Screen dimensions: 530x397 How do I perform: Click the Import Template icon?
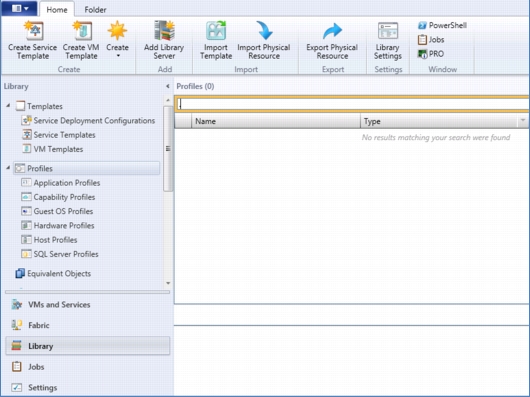click(x=216, y=31)
